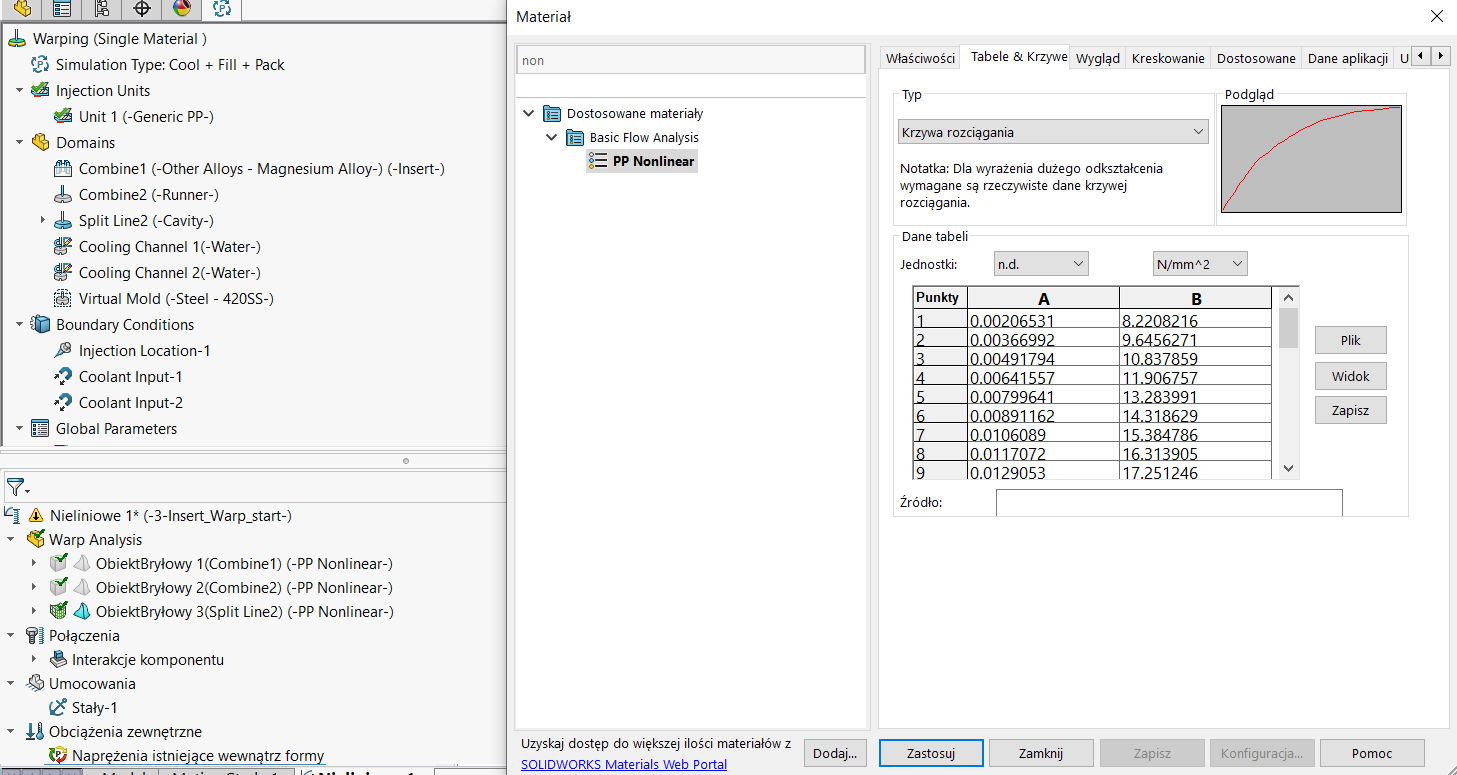1457x775 pixels.
Task: Select the PP Nonlinear material icon
Action: pos(598,161)
